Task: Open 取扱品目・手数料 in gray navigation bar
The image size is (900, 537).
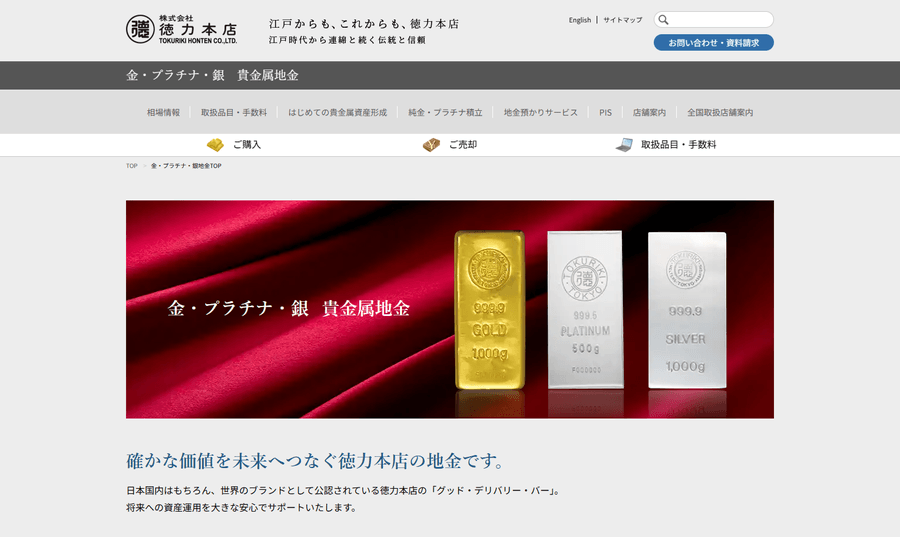Action: 234,112
